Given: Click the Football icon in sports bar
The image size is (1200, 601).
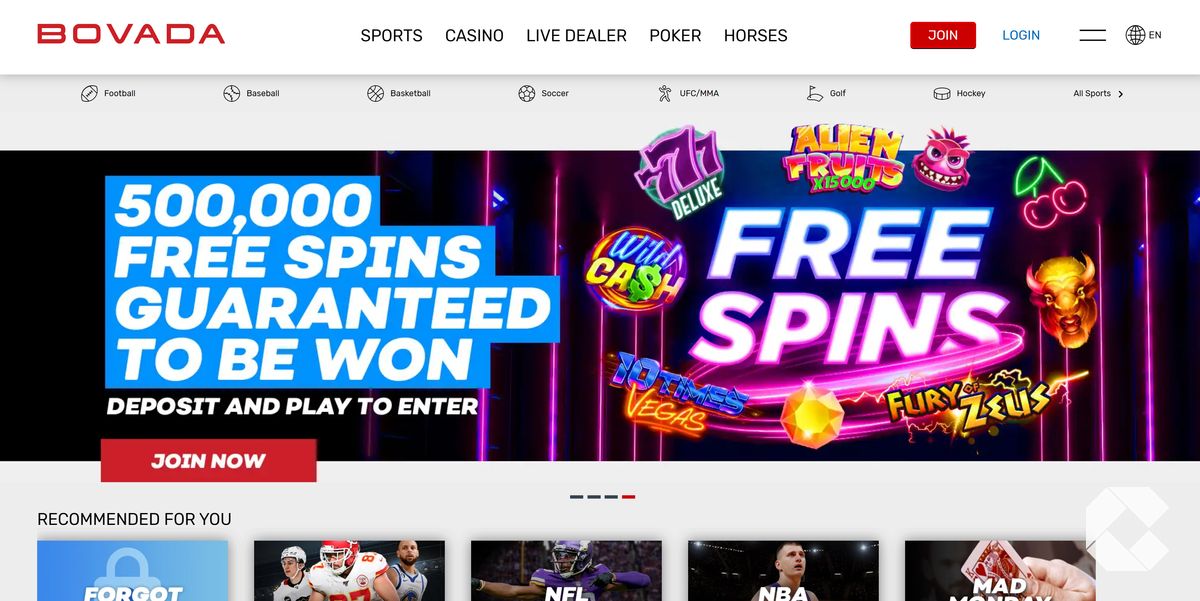Looking at the screenshot, I should [89, 93].
